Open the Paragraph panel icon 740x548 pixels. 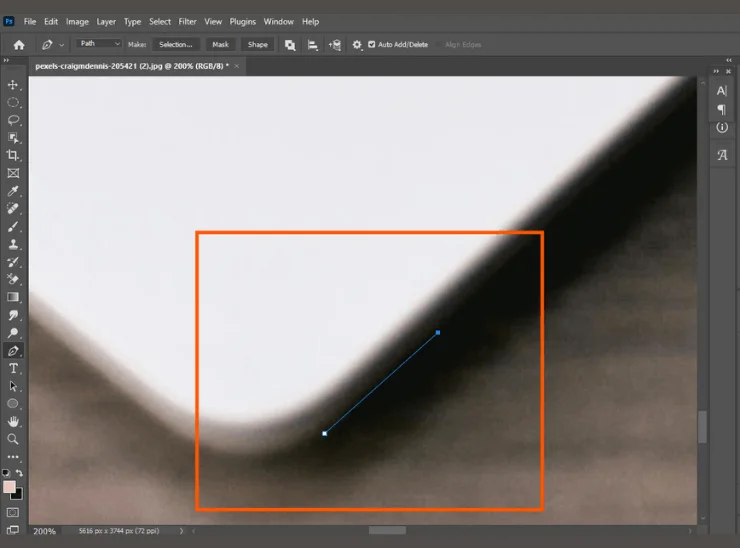[x=722, y=110]
